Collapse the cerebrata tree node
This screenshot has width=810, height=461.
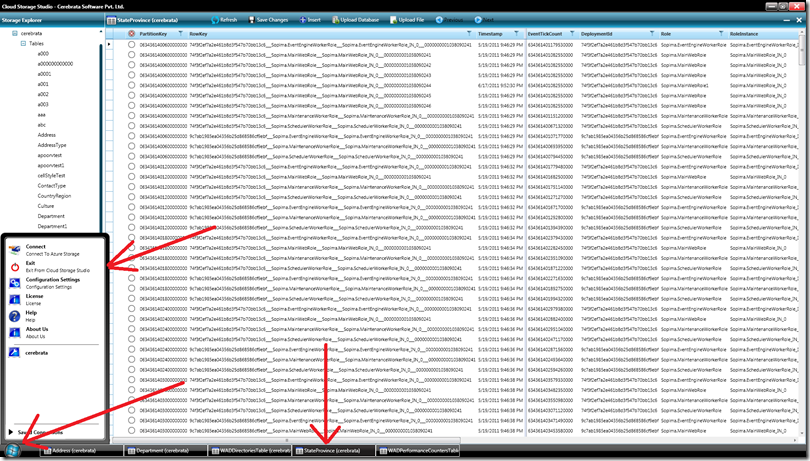click(x=14, y=33)
